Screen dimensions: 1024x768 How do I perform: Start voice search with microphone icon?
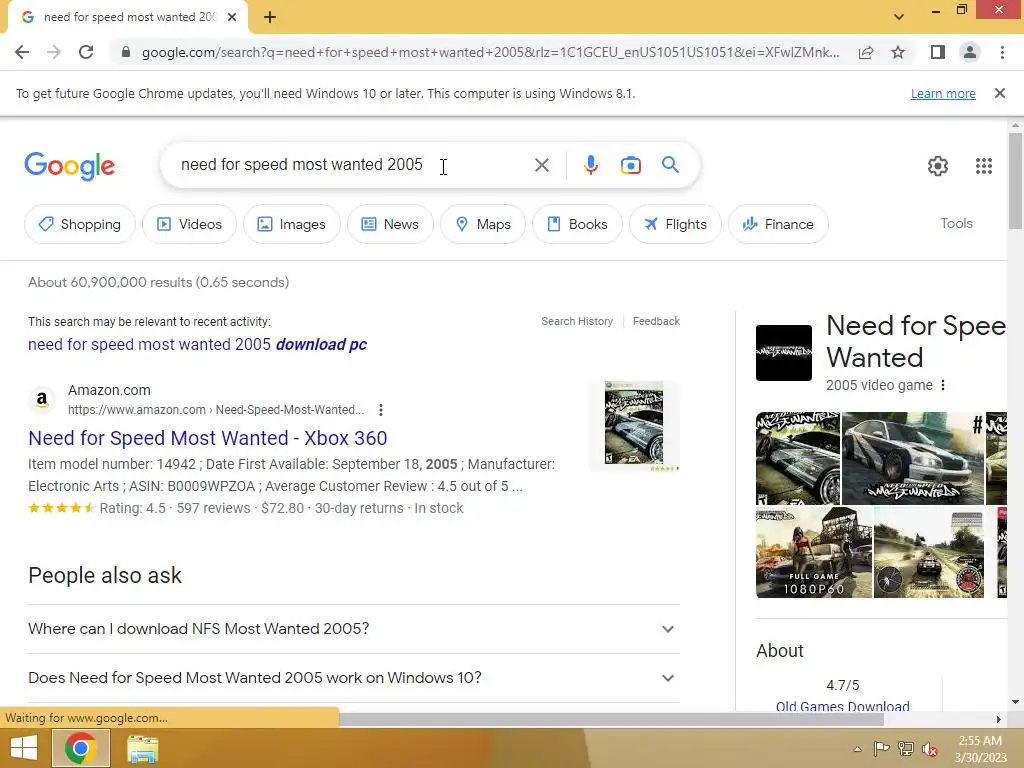click(590, 165)
